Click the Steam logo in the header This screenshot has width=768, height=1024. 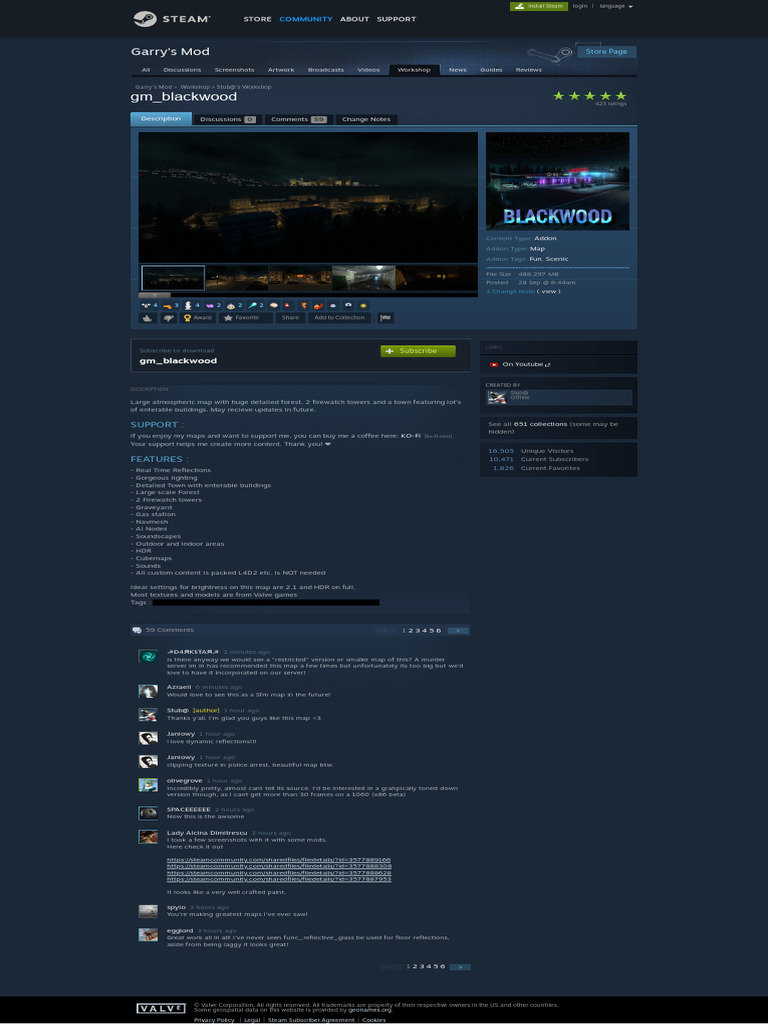(172, 19)
